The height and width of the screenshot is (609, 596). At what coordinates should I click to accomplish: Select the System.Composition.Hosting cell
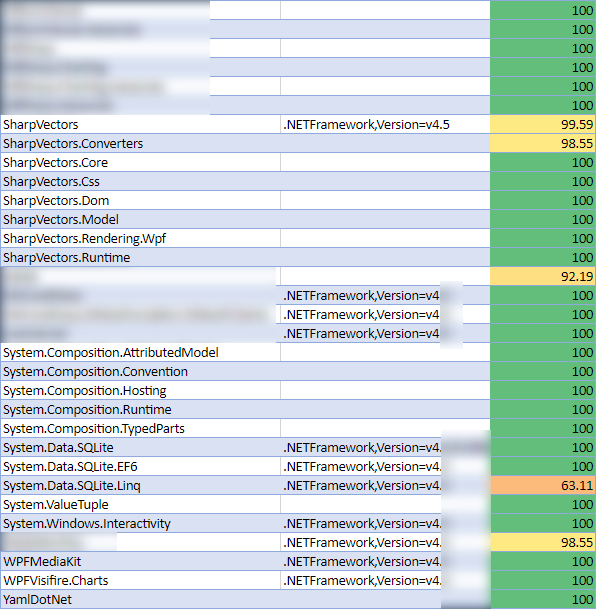[x=141, y=390]
